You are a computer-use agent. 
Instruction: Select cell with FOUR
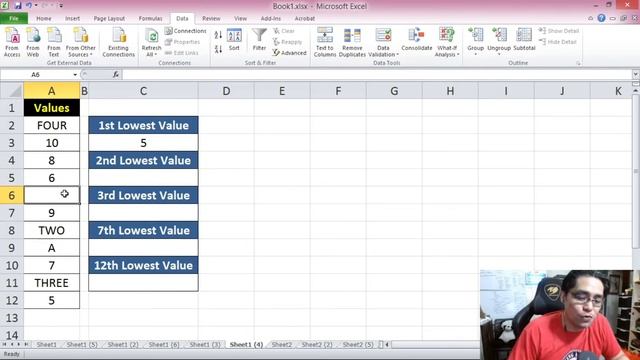pos(51,125)
